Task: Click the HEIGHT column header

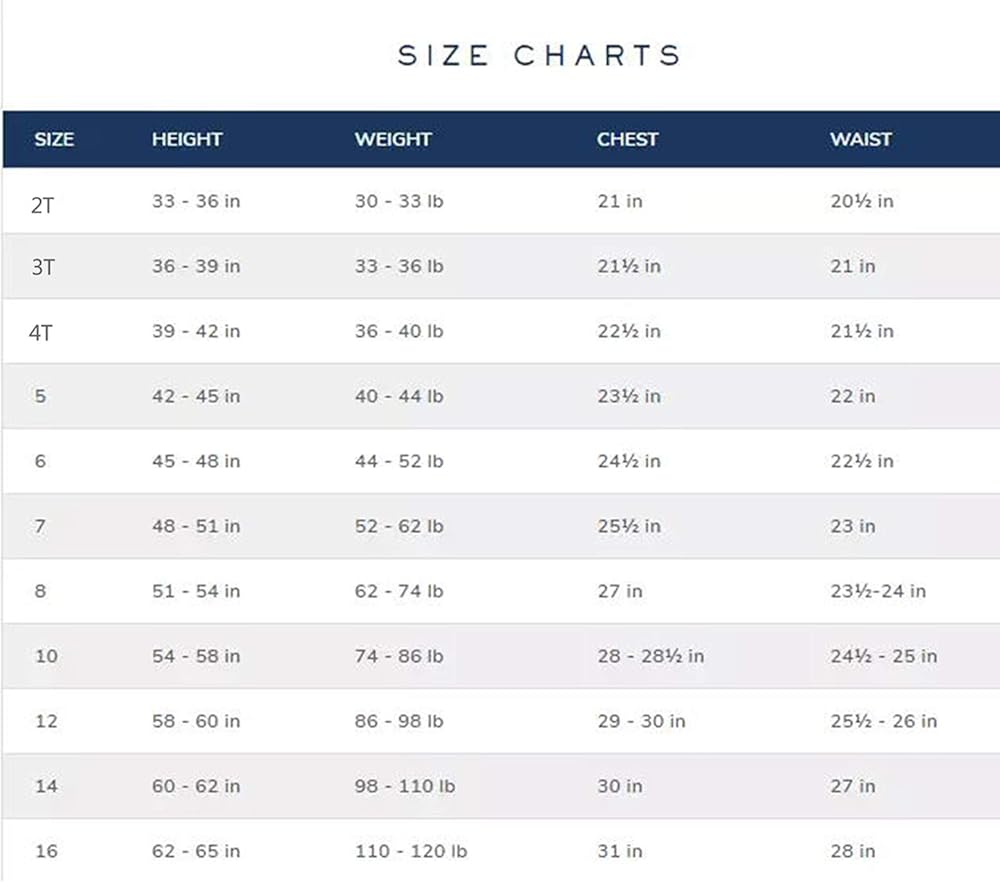Action: pos(187,140)
